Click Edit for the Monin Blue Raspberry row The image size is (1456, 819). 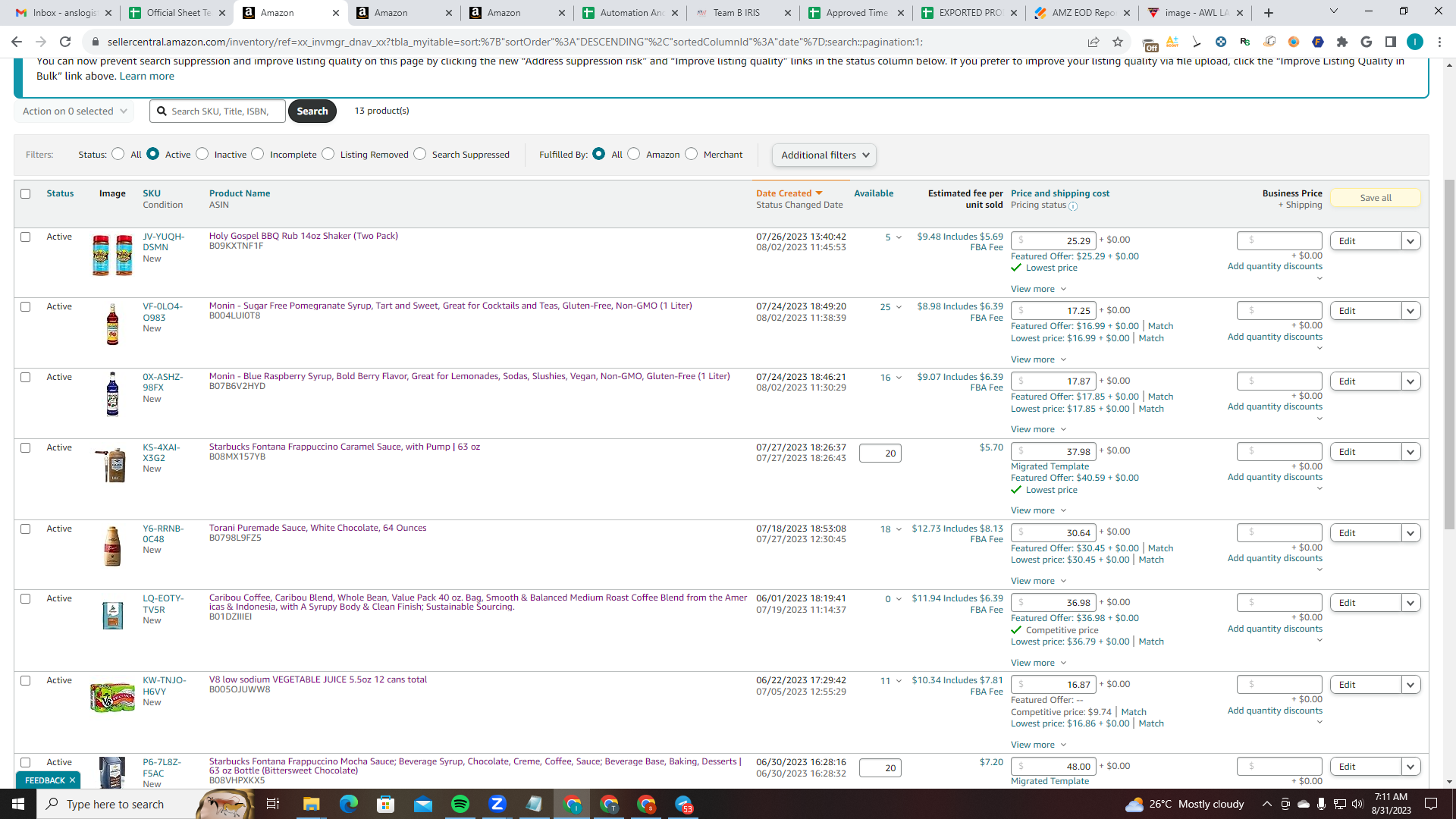click(x=1366, y=381)
